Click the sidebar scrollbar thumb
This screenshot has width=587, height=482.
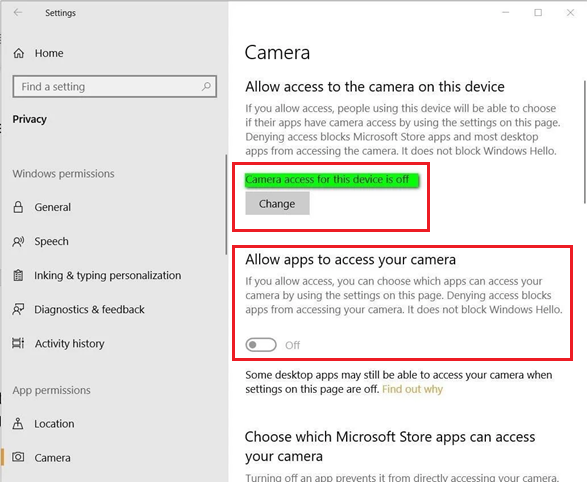click(226, 205)
